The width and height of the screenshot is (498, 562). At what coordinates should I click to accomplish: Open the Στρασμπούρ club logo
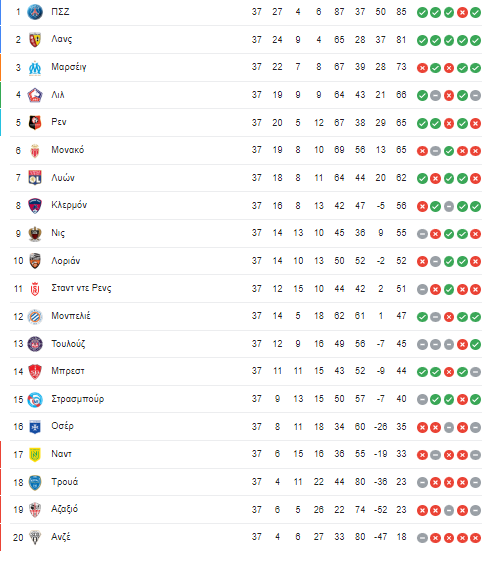click(35, 399)
